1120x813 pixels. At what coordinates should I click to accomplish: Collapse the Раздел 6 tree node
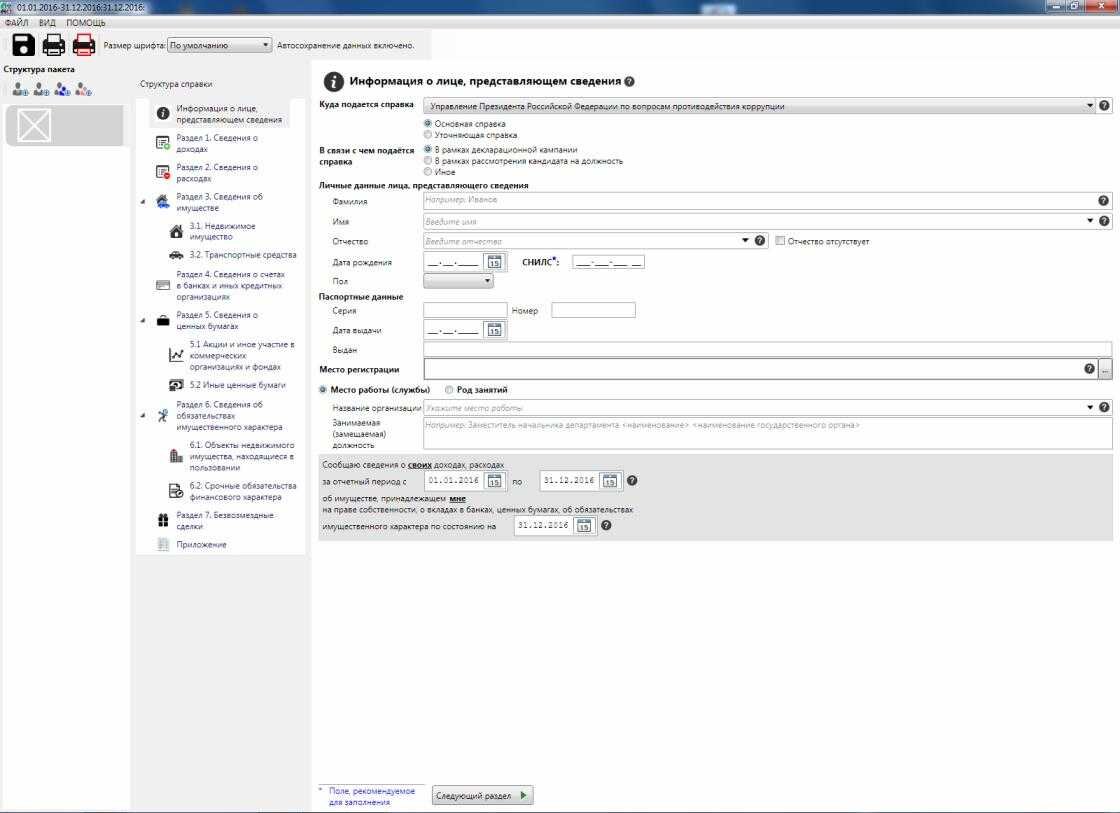[x=143, y=414]
